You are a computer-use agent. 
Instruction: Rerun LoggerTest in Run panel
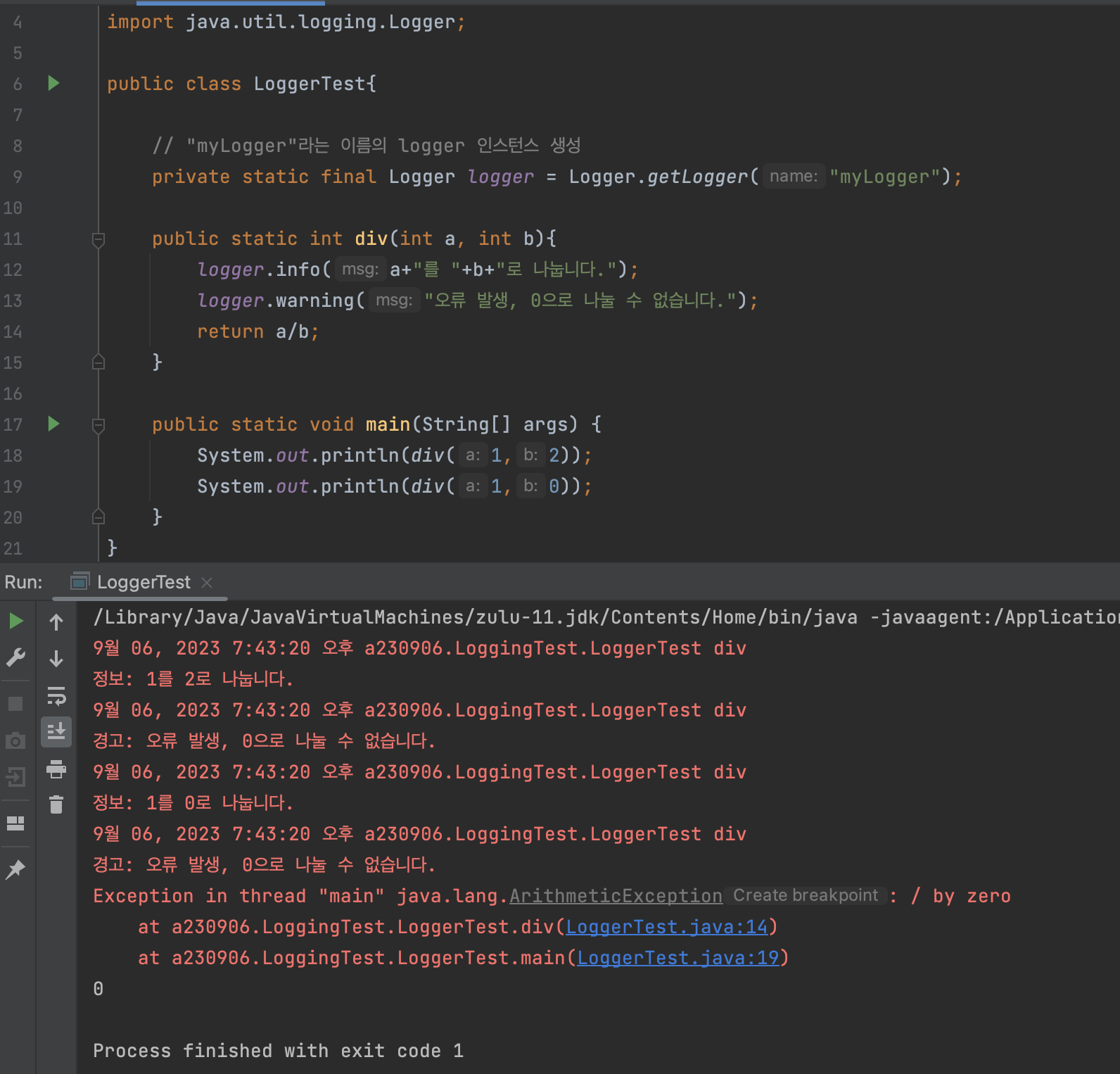16,621
